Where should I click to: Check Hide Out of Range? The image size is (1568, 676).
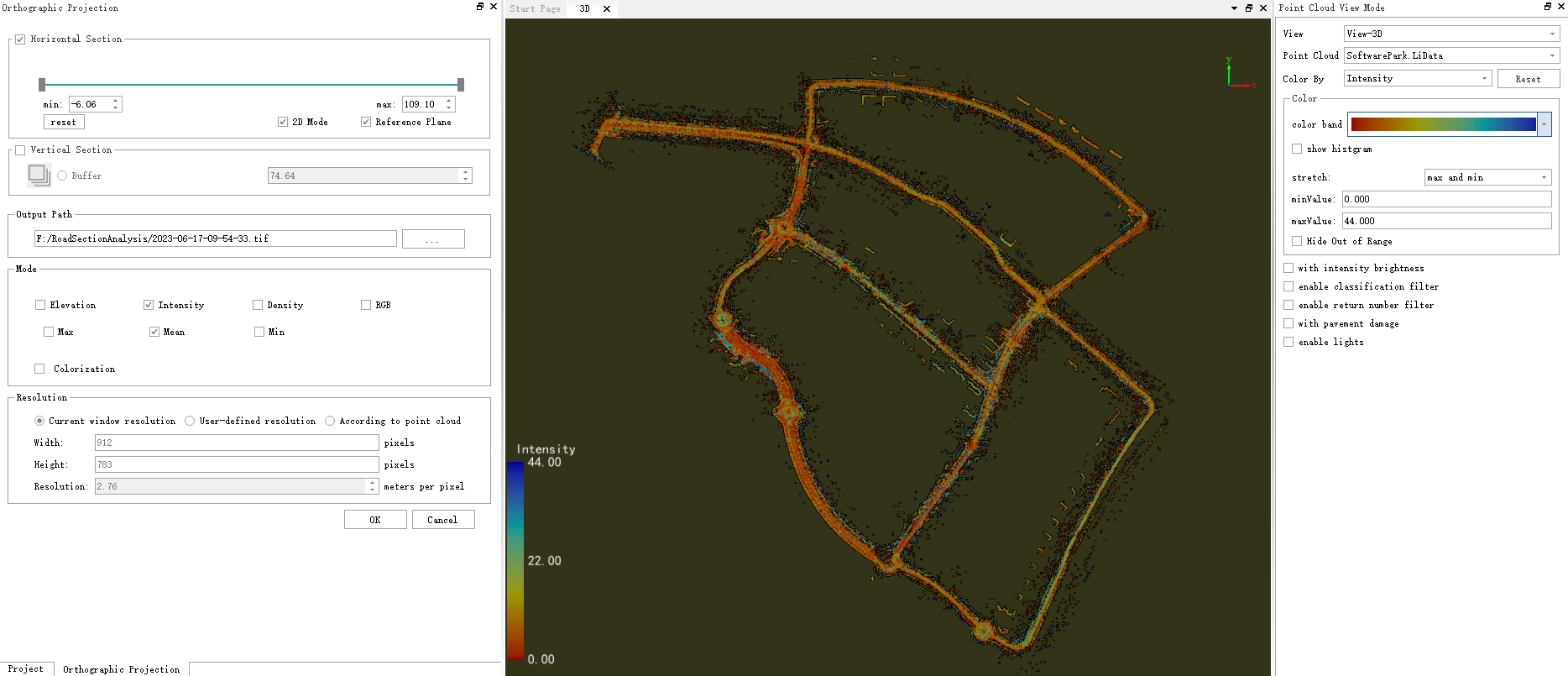click(1297, 241)
